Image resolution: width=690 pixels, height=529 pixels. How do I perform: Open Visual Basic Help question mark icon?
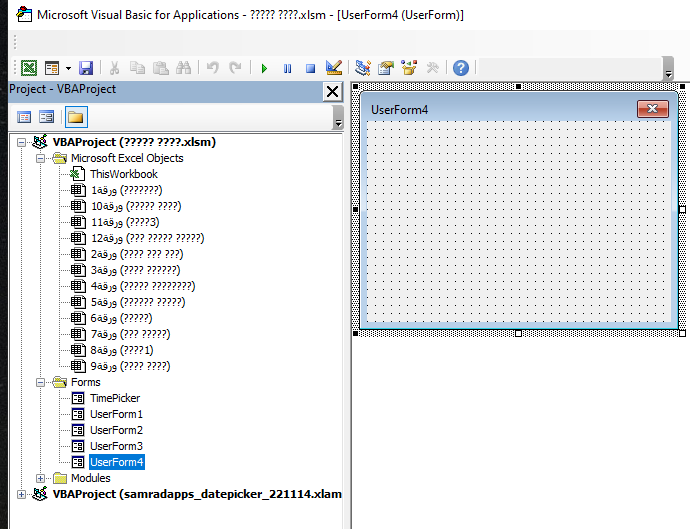click(x=461, y=68)
